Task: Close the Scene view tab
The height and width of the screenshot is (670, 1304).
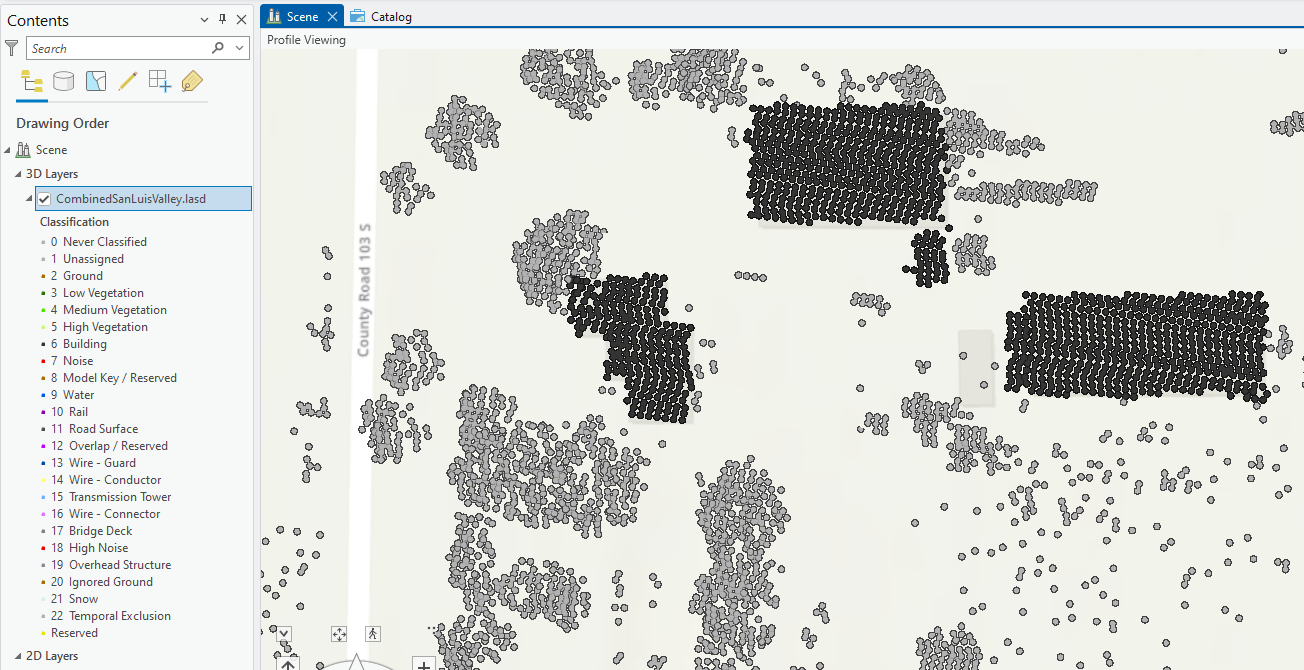Action: pos(332,16)
